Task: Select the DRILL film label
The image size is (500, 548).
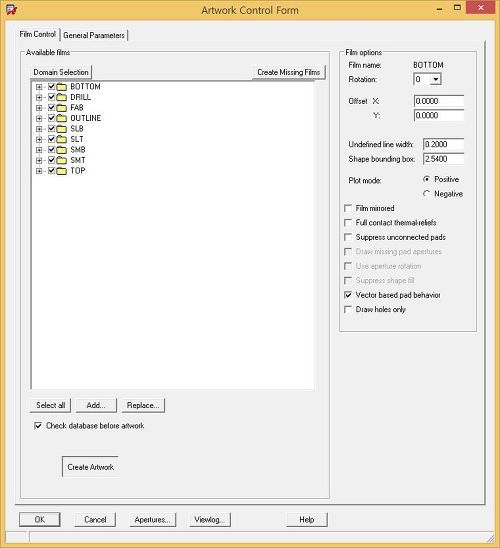Action: pyautogui.click(x=80, y=97)
